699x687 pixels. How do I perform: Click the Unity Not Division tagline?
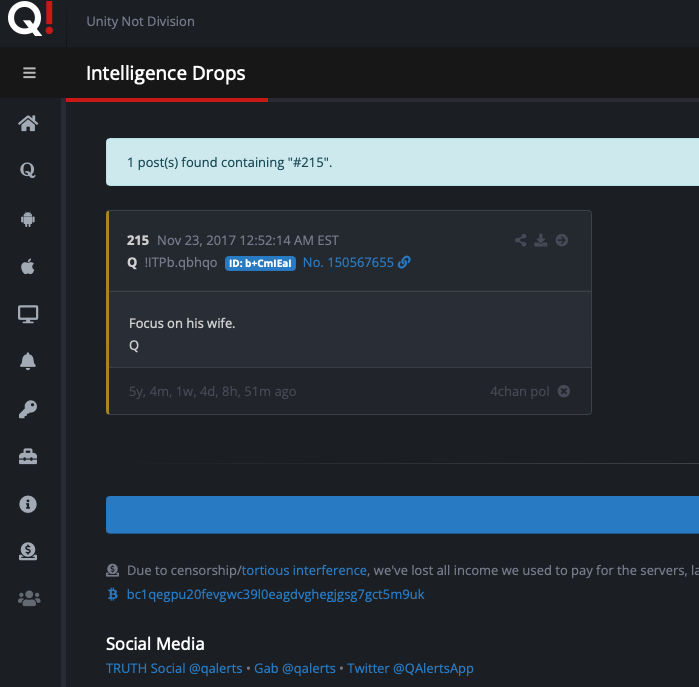pyautogui.click(x=140, y=21)
